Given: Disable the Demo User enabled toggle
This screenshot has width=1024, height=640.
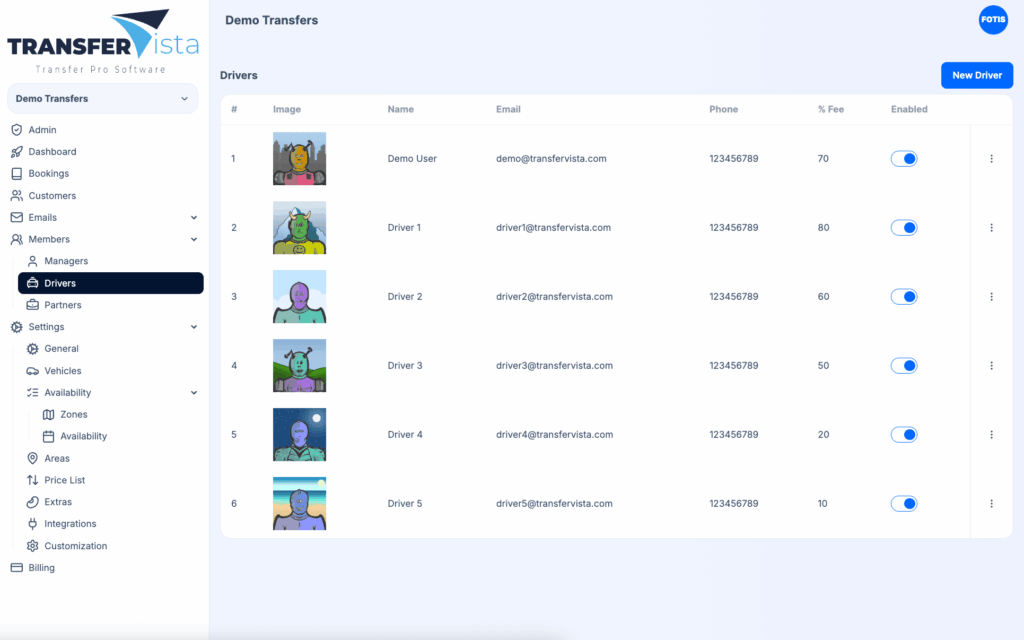Looking at the screenshot, I should click(904, 159).
